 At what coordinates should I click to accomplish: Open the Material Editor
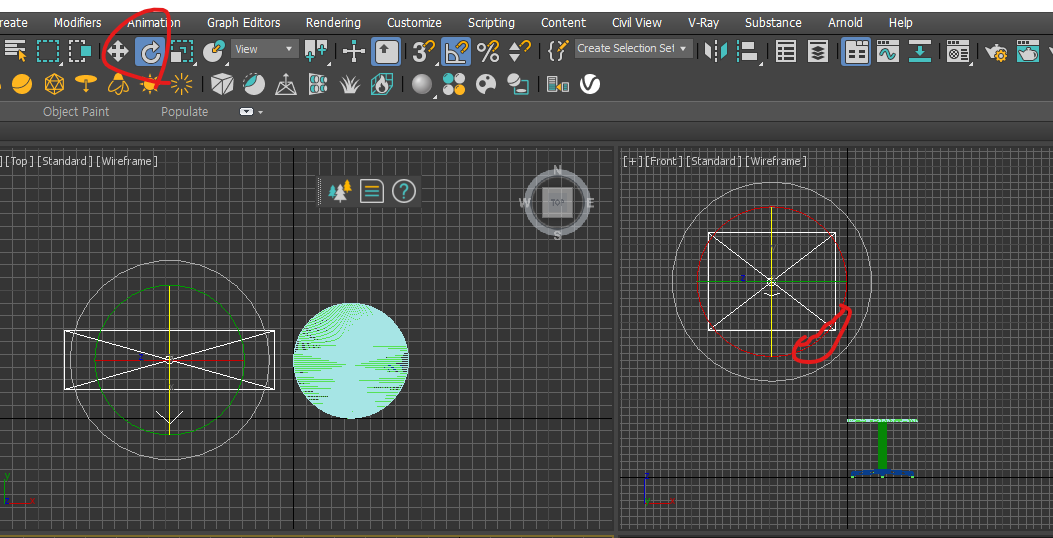click(x=958, y=51)
